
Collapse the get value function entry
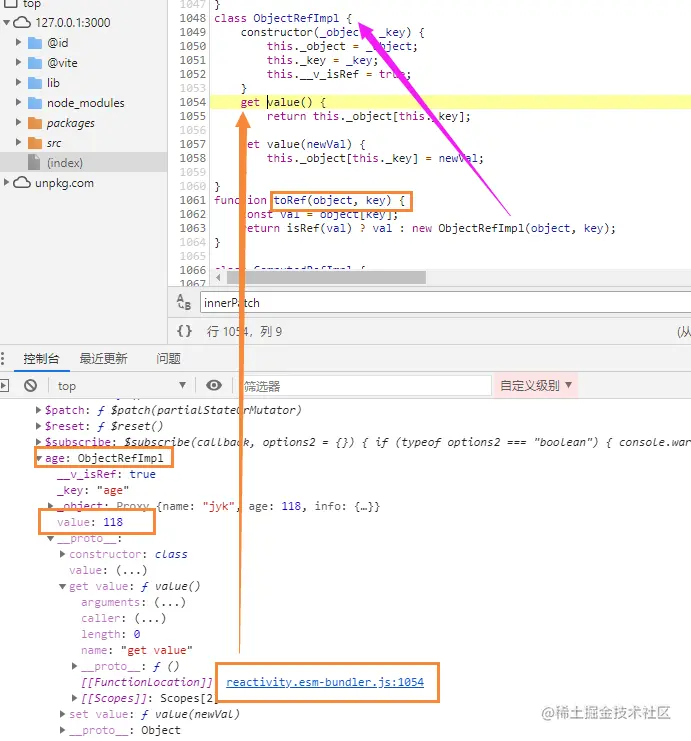click(x=62, y=586)
